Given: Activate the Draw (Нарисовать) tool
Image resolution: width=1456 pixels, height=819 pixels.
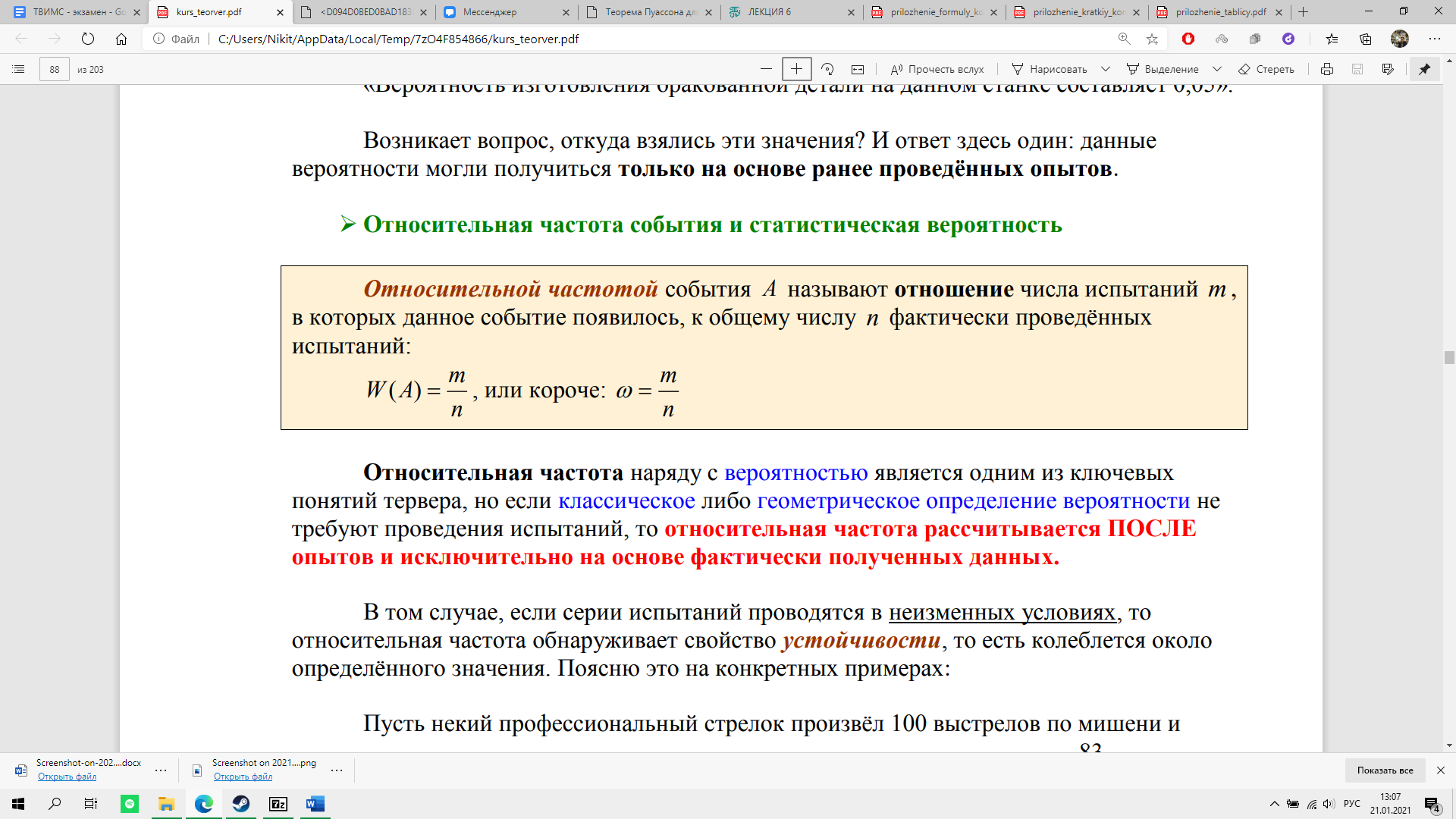Looking at the screenshot, I should pos(1050,69).
